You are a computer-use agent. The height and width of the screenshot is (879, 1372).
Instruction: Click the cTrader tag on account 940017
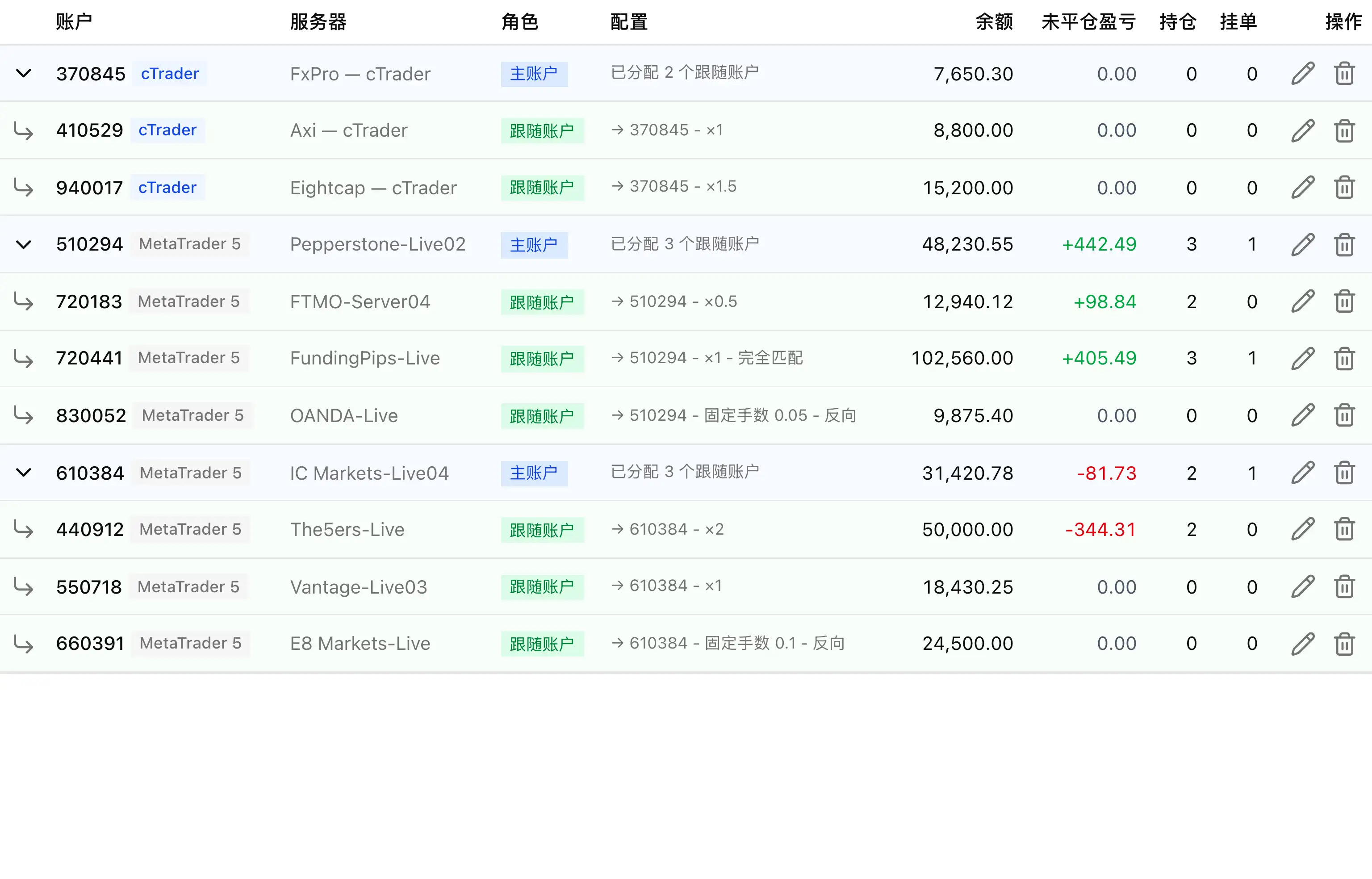coord(167,187)
